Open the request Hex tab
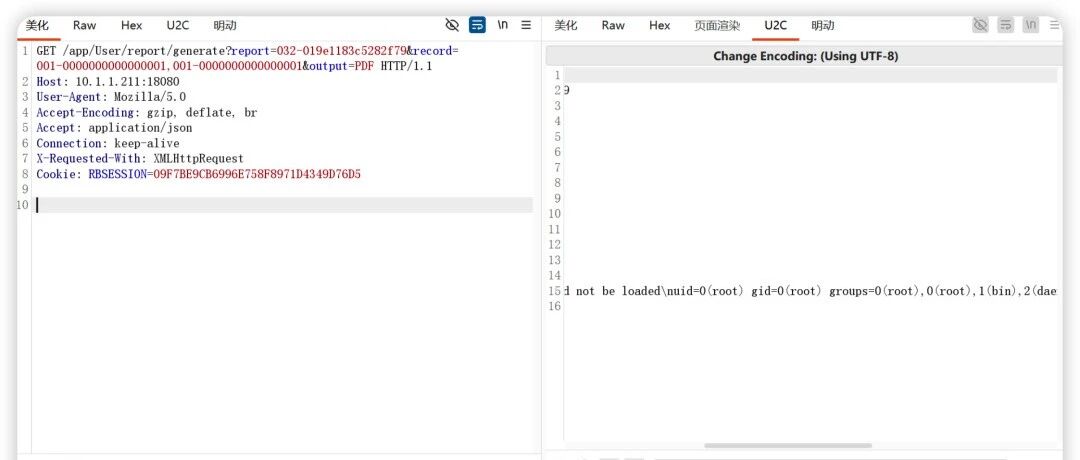The image size is (1080, 460). 132,25
